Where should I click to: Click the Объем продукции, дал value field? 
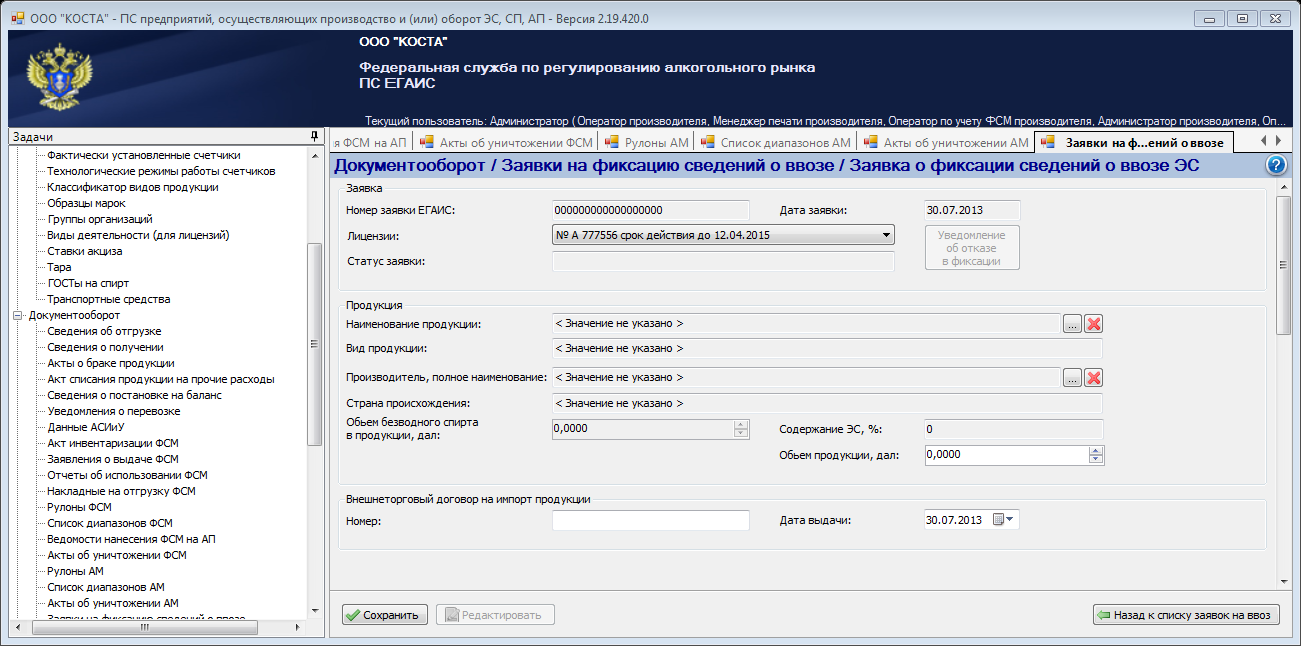coord(1007,455)
